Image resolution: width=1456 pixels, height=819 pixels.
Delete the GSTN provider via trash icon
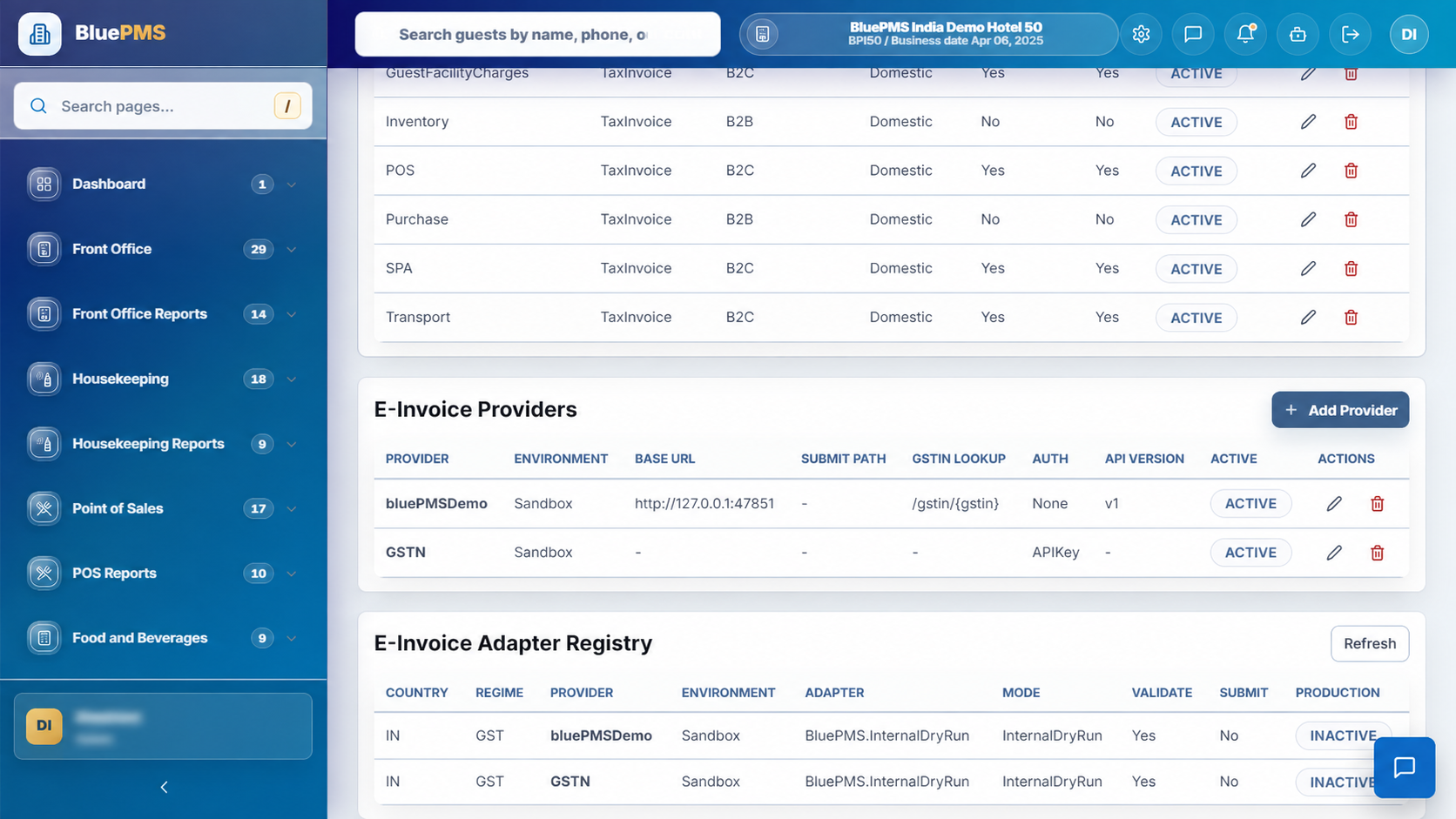(1377, 553)
